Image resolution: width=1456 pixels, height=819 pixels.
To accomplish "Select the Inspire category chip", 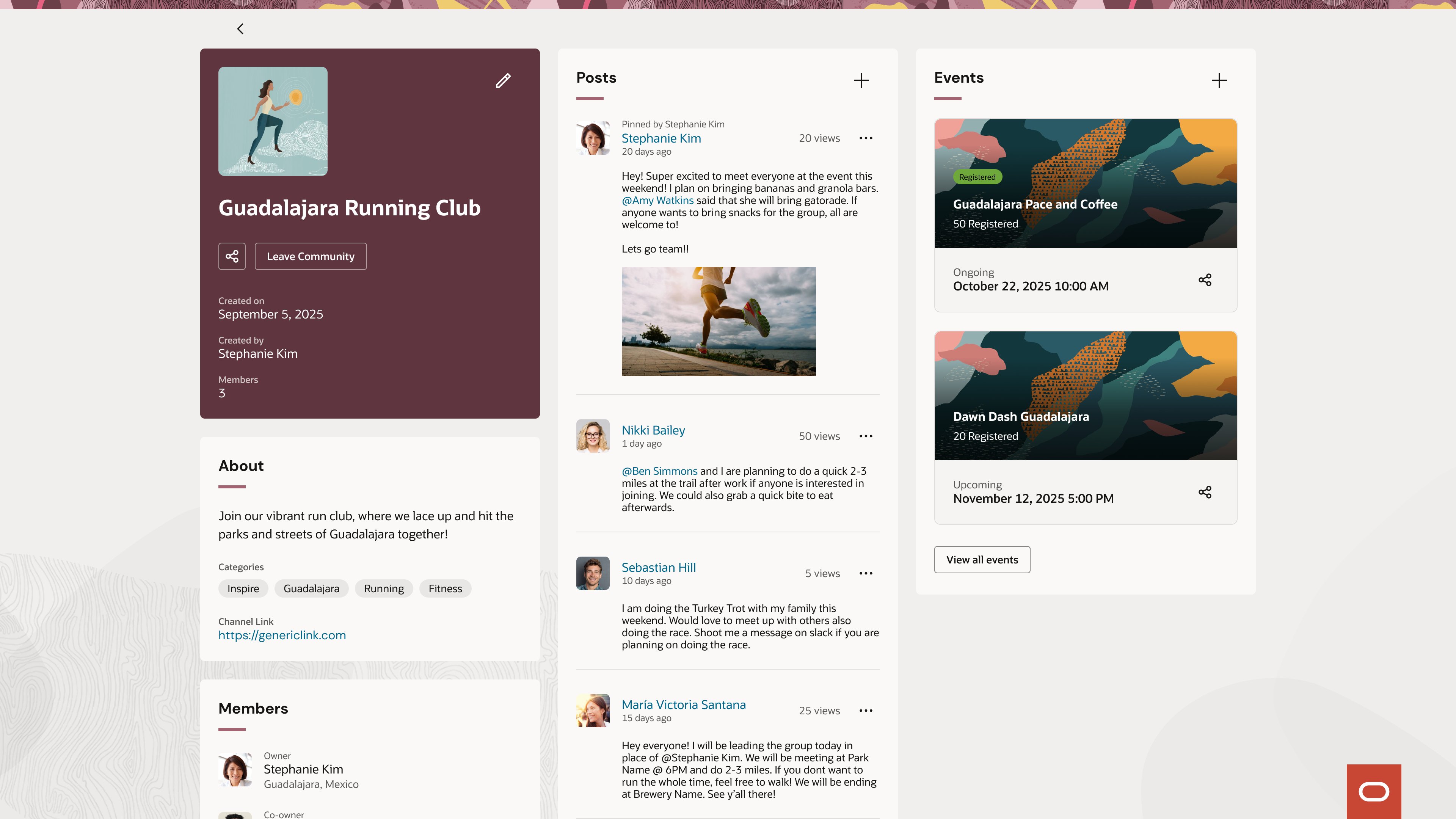I will 243,588.
